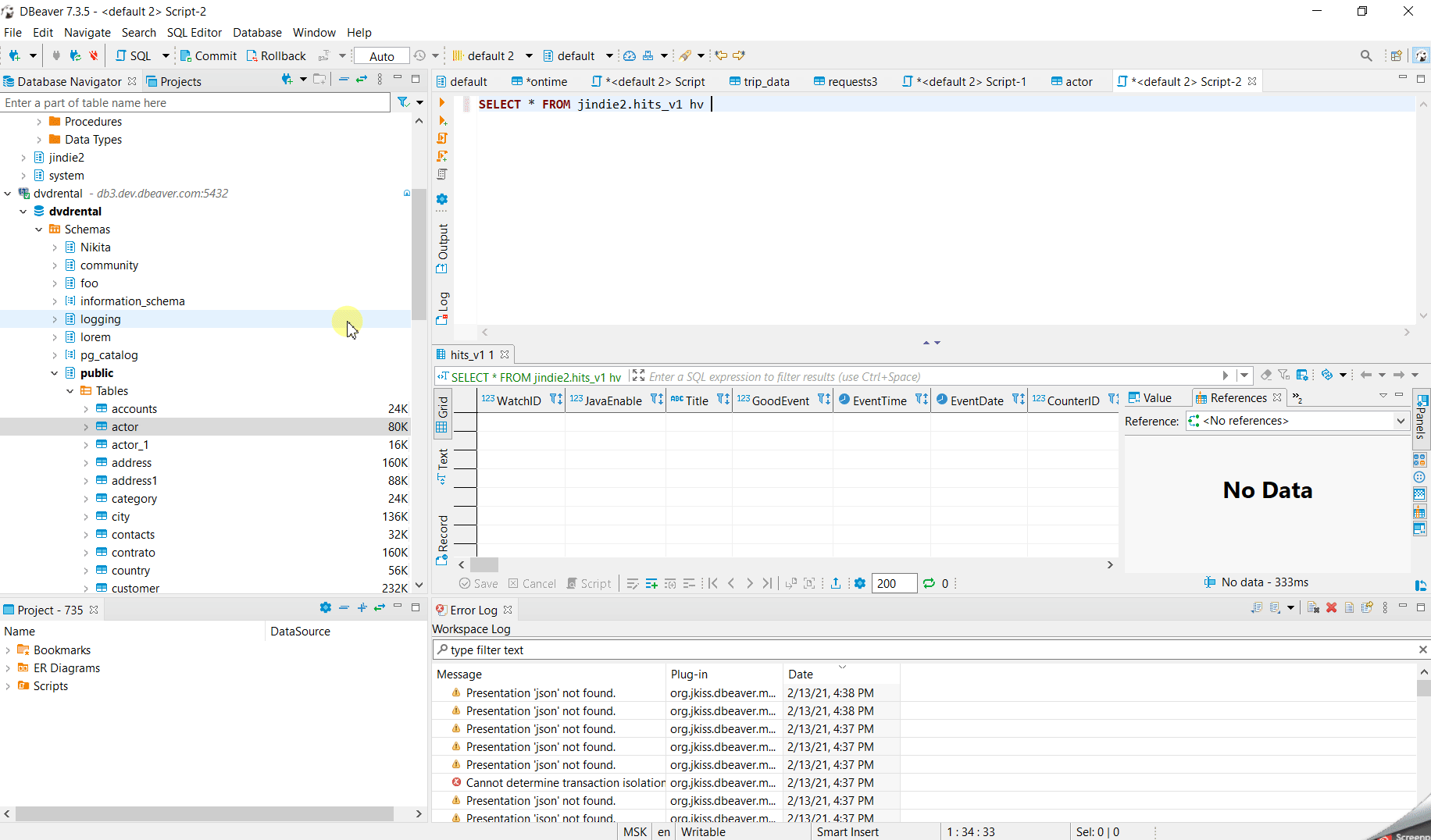The image size is (1431, 840).
Task: Open SQL editor settings via gear icon
Action: tap(442, 201)
